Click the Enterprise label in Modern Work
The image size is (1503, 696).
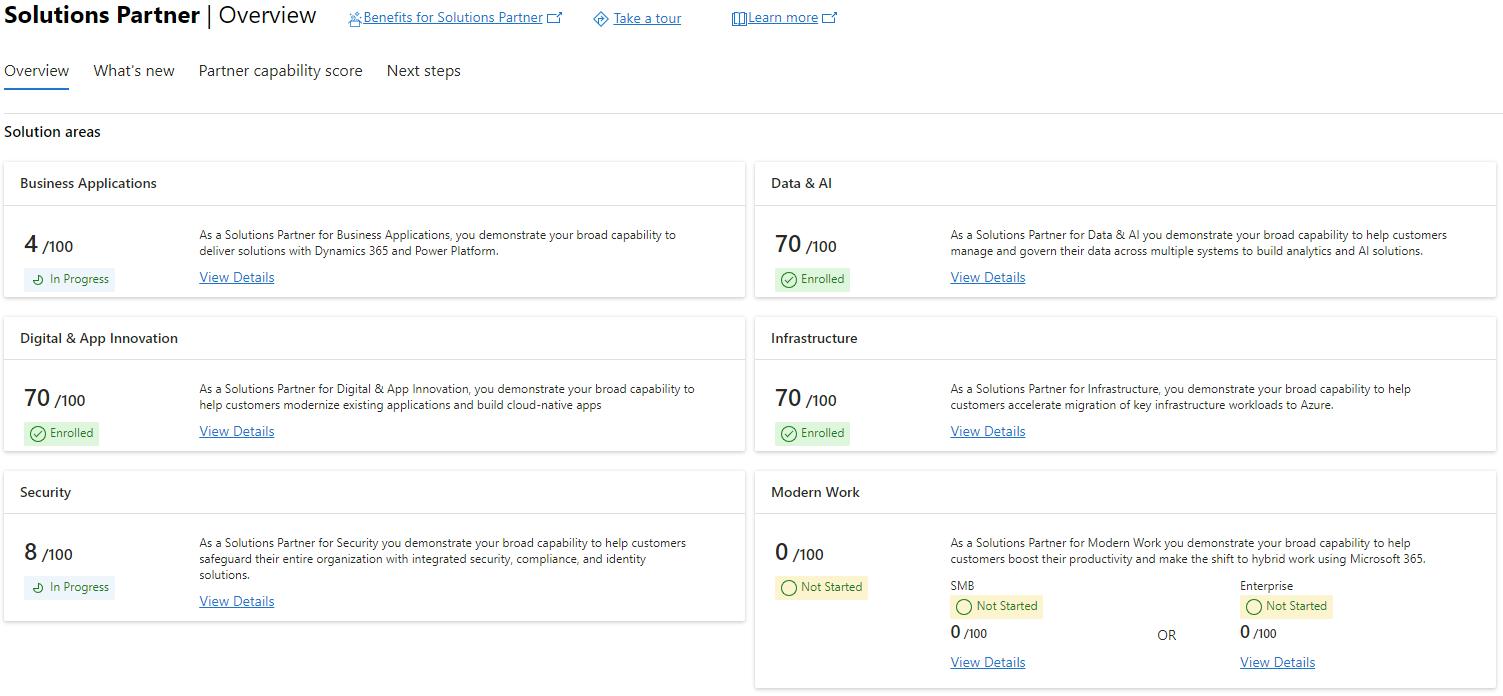point(1267,586)
